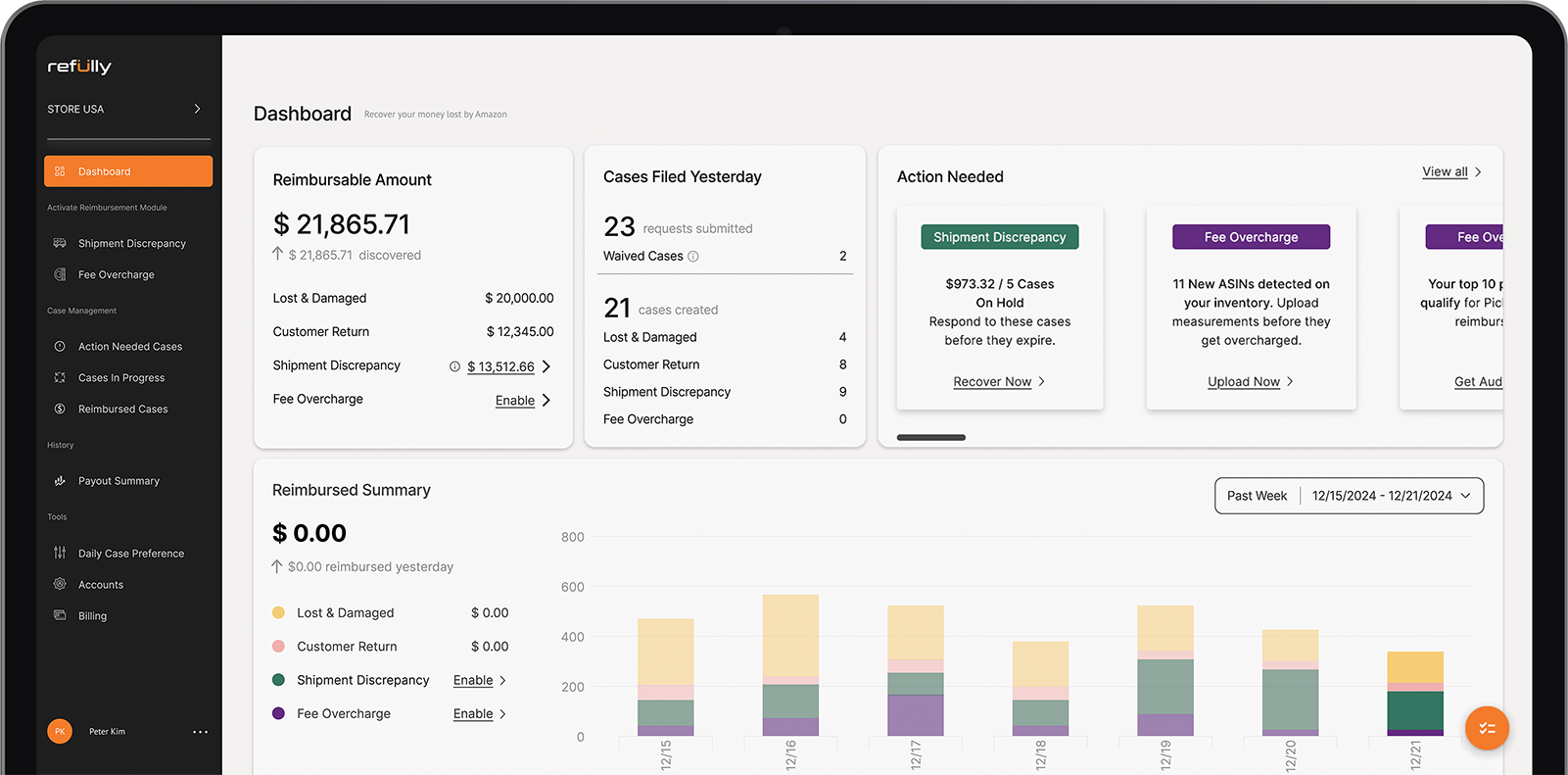The image size is (1568, 775).
Task: Click the Action Needed Cases alert icon
Action: 60,346
